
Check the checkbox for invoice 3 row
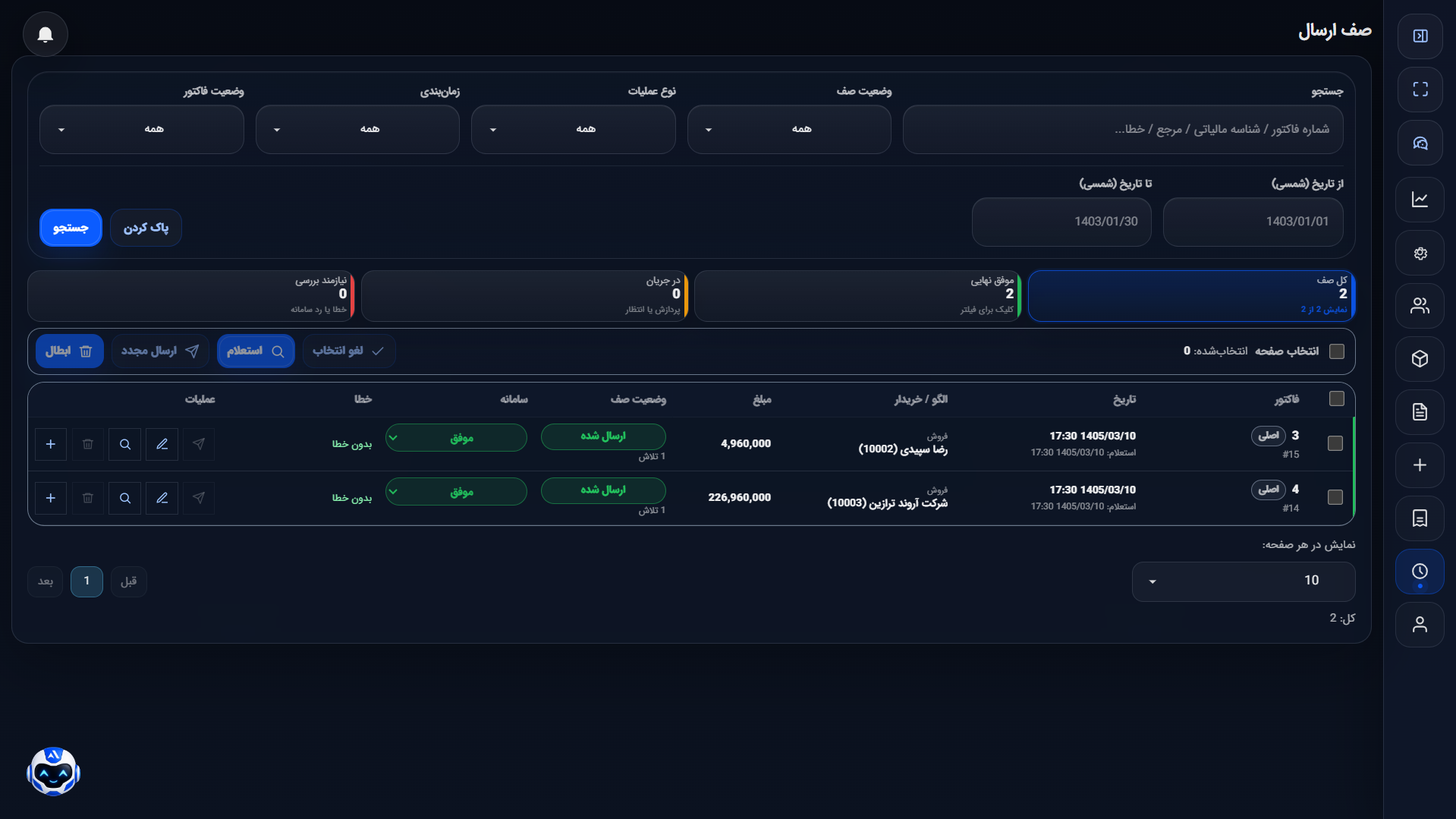tap(1335, 443)
